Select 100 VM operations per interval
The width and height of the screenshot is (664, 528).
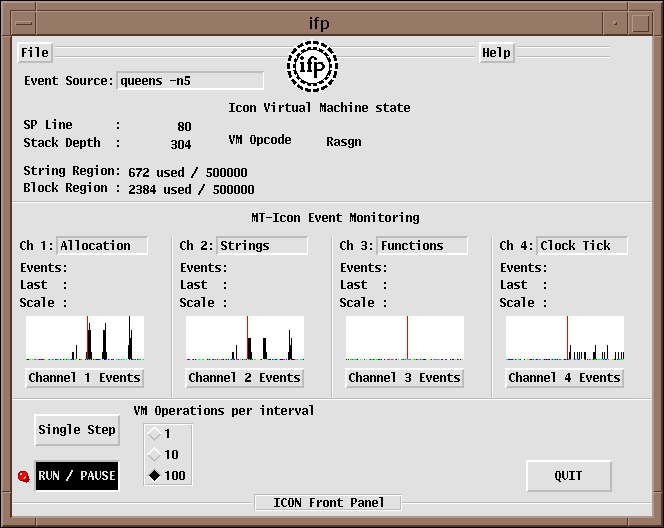click(154, 476)
